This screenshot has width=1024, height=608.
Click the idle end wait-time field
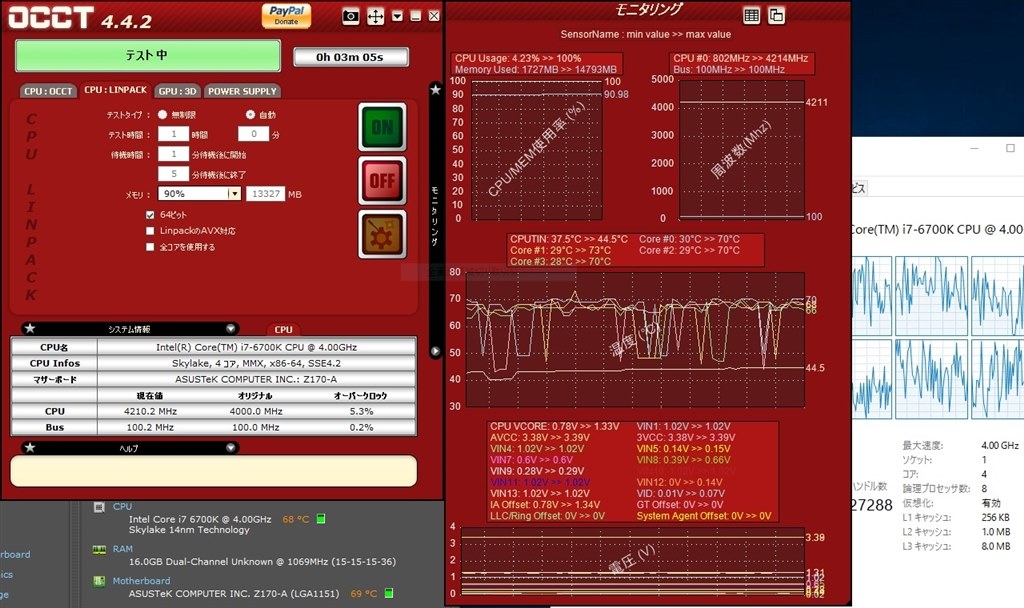click(174, 174)
